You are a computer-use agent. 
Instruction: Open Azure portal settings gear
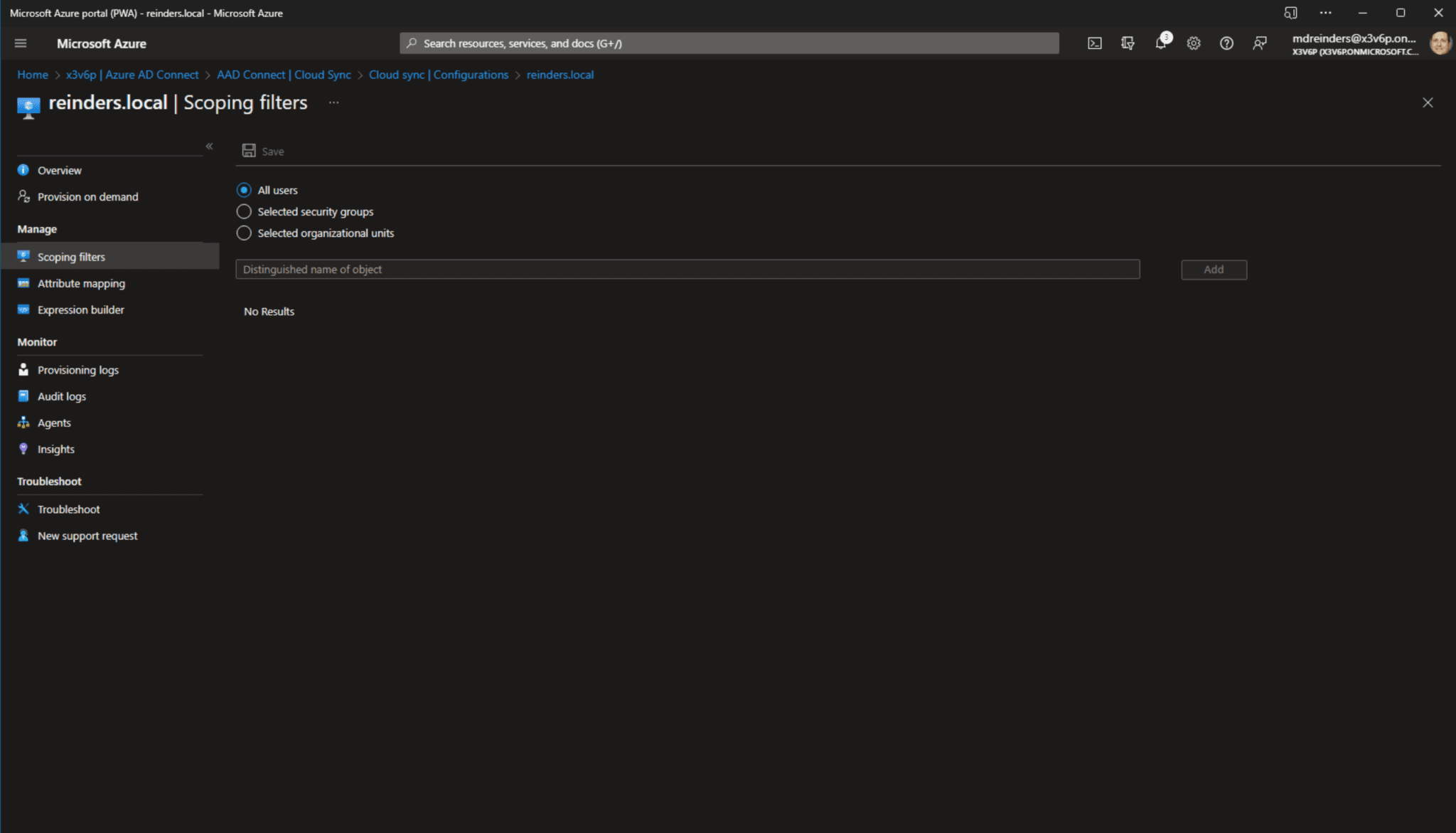point(1194,43)
